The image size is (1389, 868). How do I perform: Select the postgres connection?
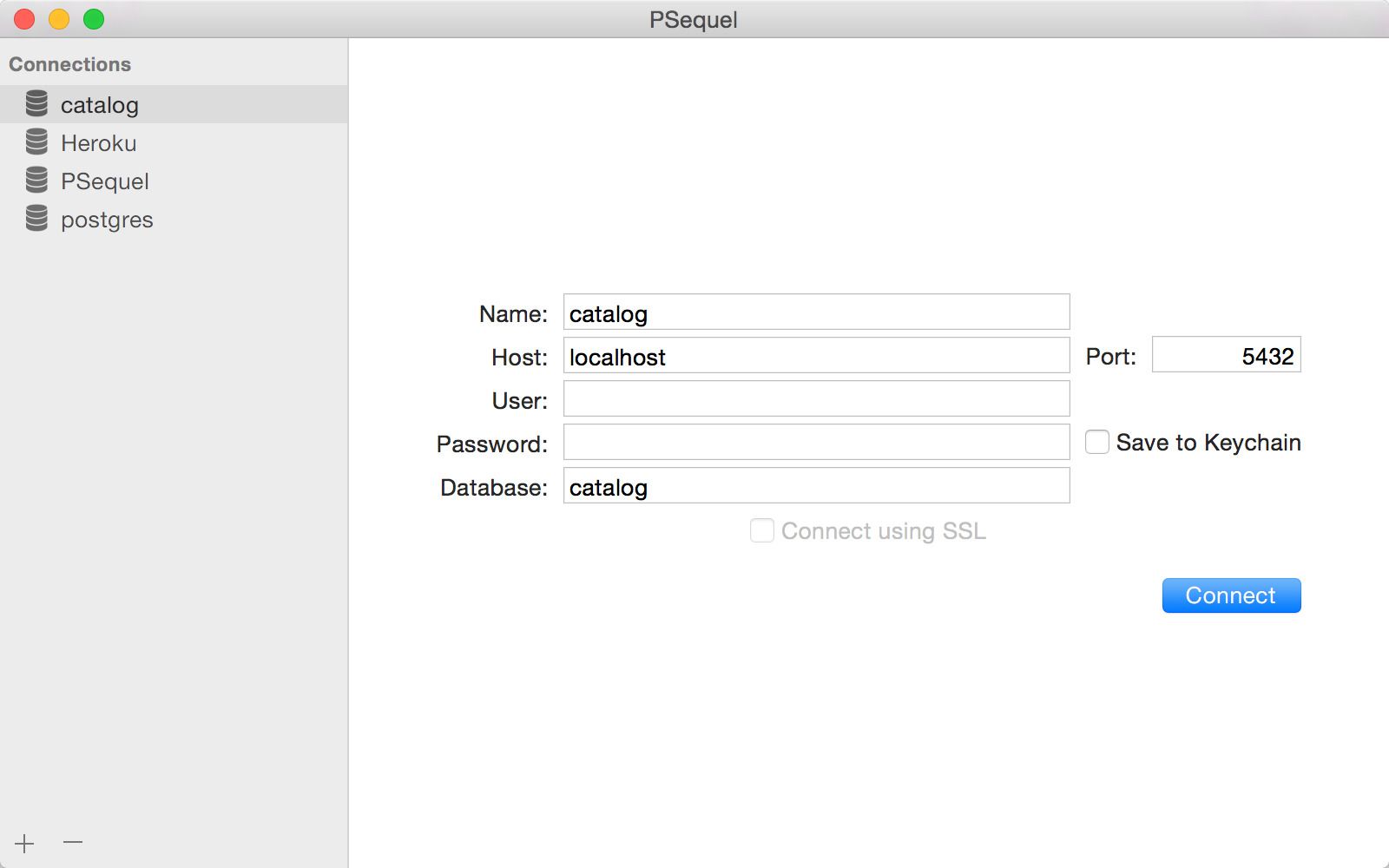106,219
